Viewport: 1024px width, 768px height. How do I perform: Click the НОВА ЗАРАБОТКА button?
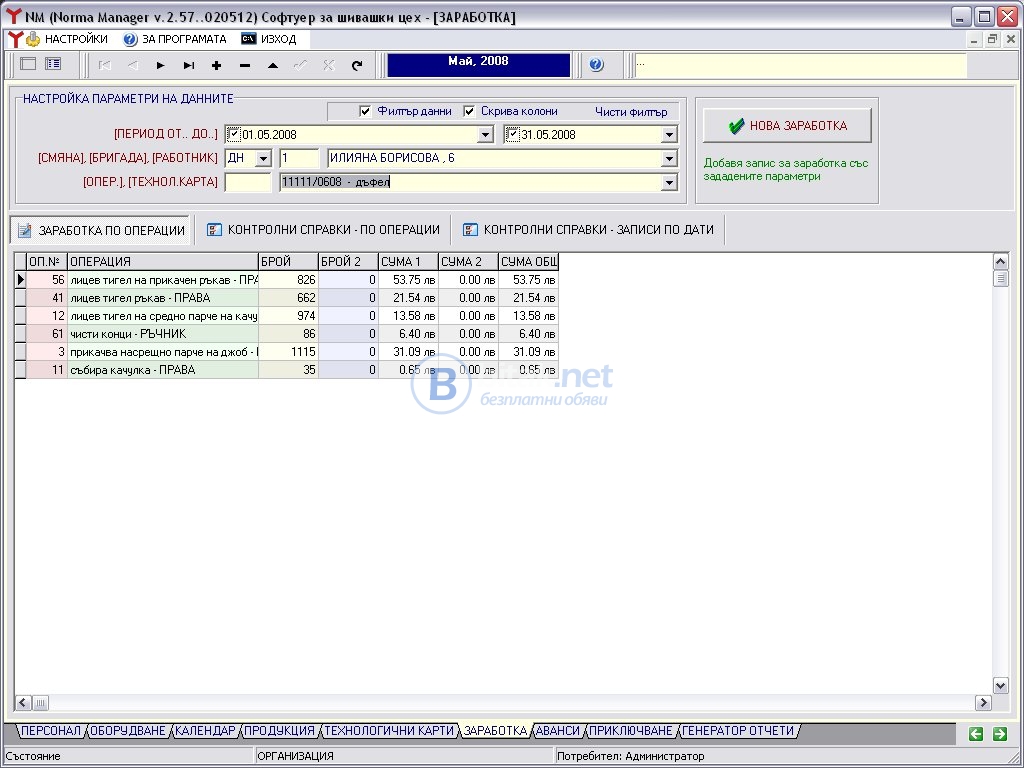pyautogui.click(x=787, y=125)
